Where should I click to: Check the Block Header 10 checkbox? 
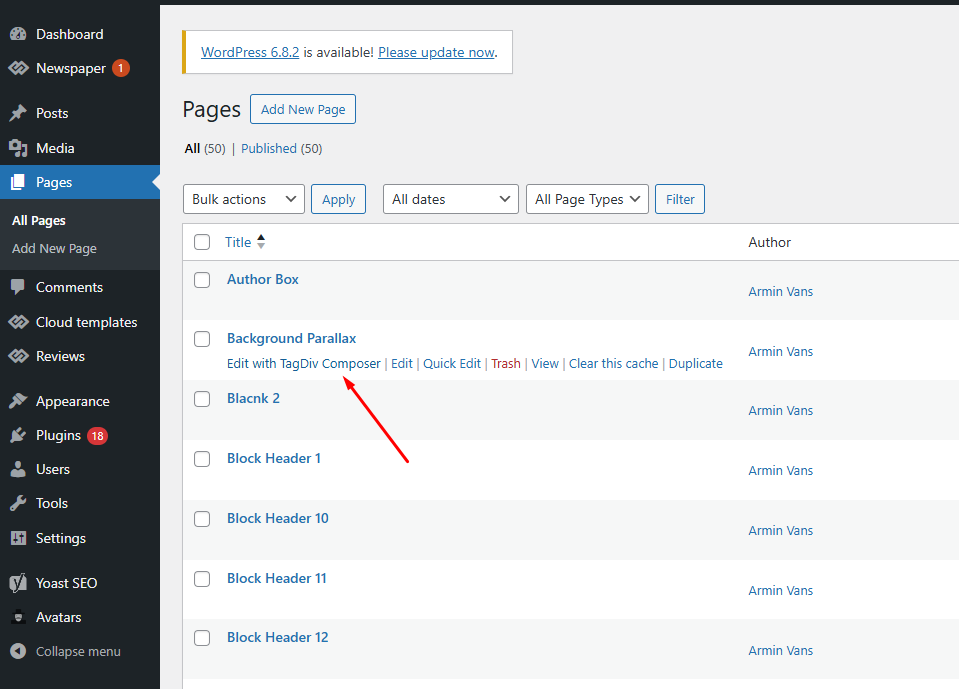202,518
